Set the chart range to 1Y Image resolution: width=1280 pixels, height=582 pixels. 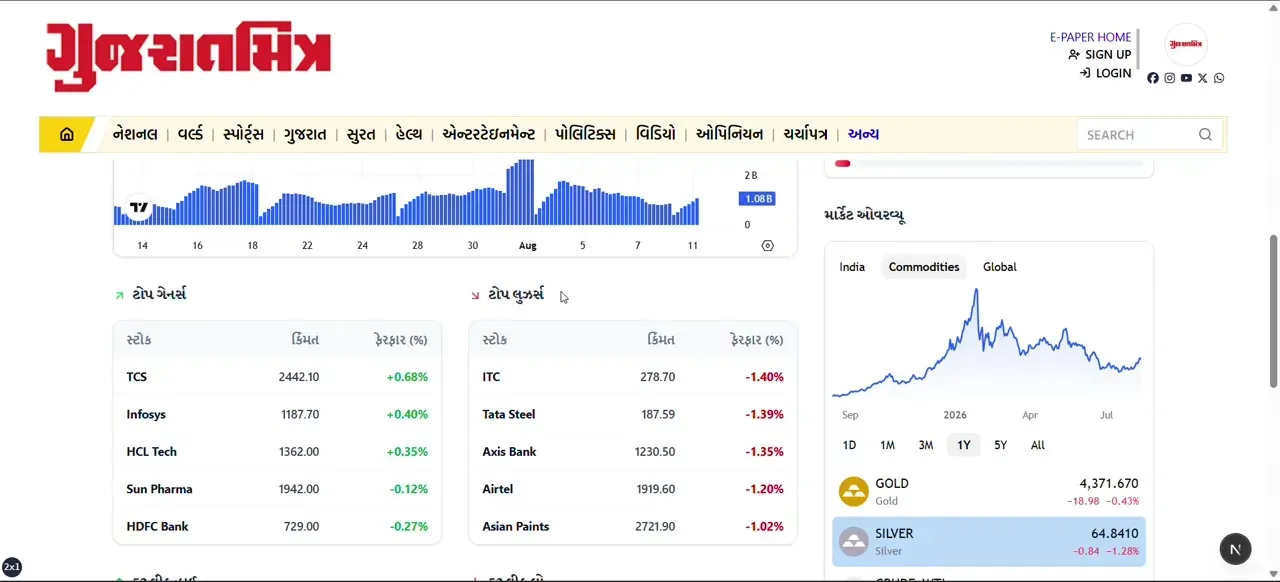[x=963, y=445]
